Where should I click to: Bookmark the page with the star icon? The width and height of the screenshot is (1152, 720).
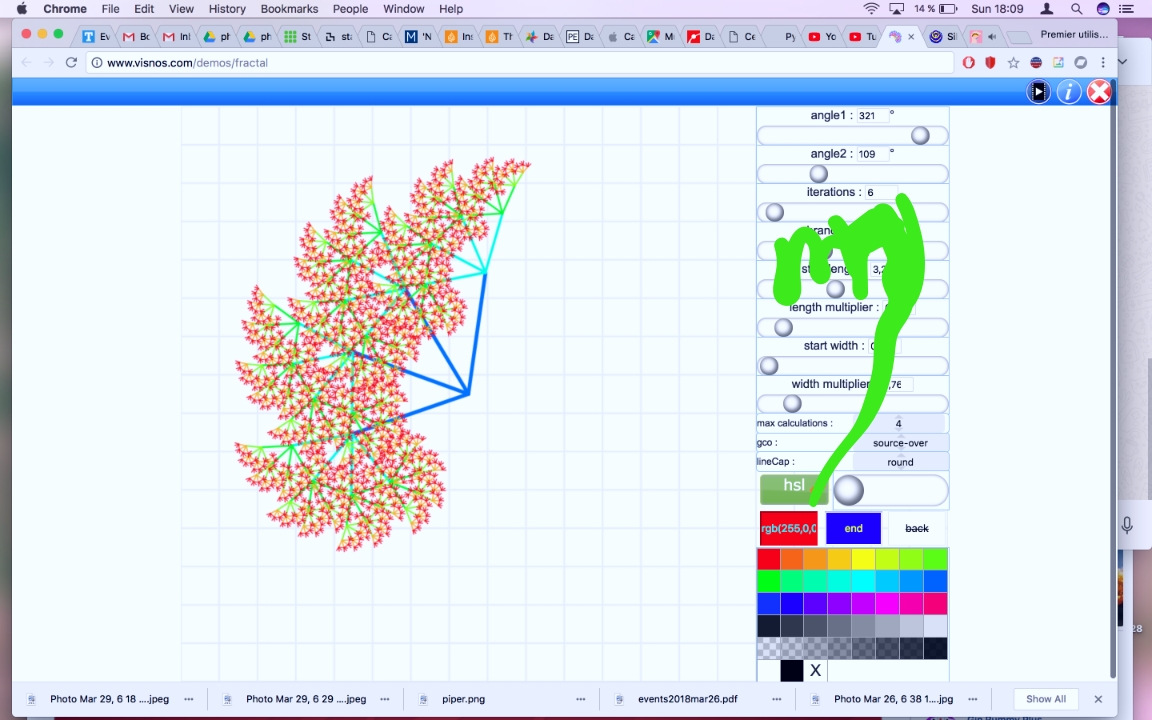tap(1013, 62)
